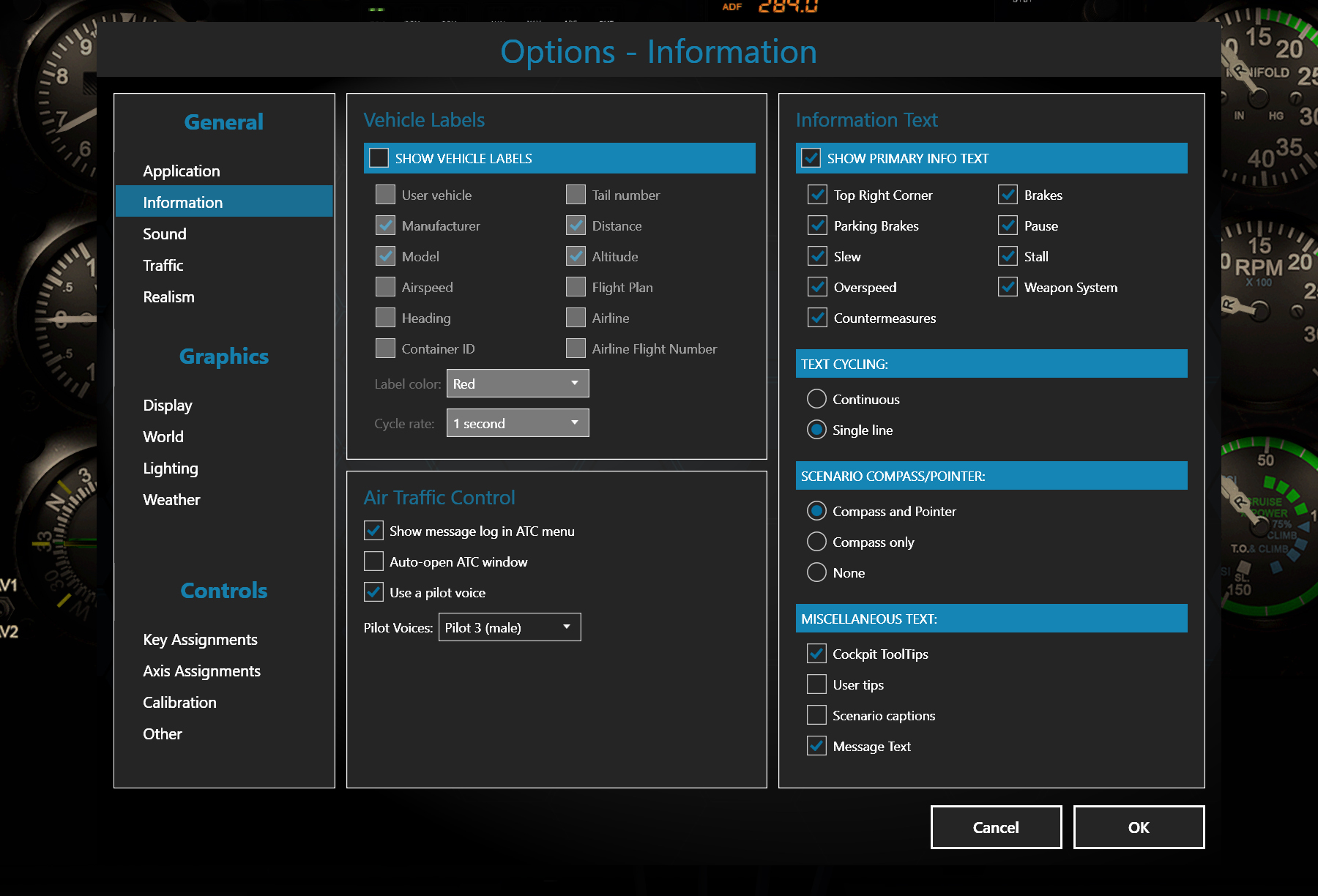
Task: Toggle Altitude label checkbox
Action: [x=576, y=256]
